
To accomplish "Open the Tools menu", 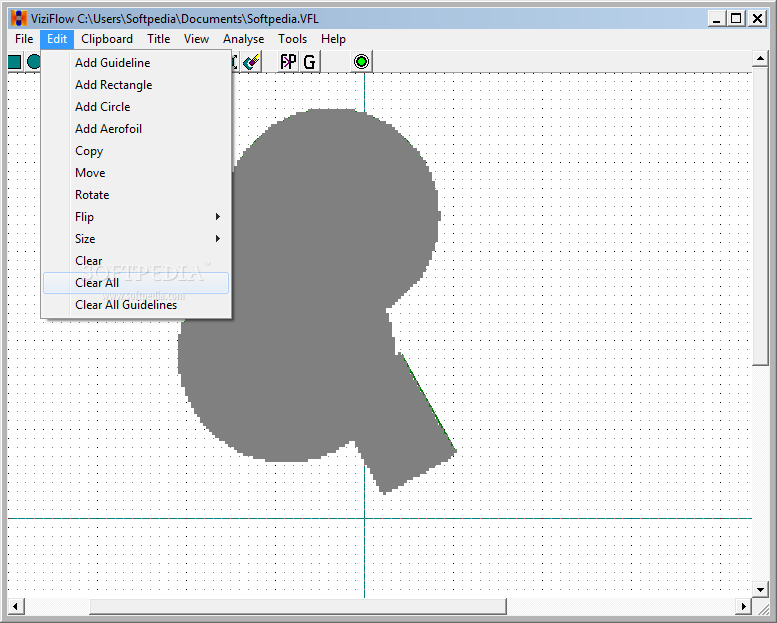I will coord(292,39).
